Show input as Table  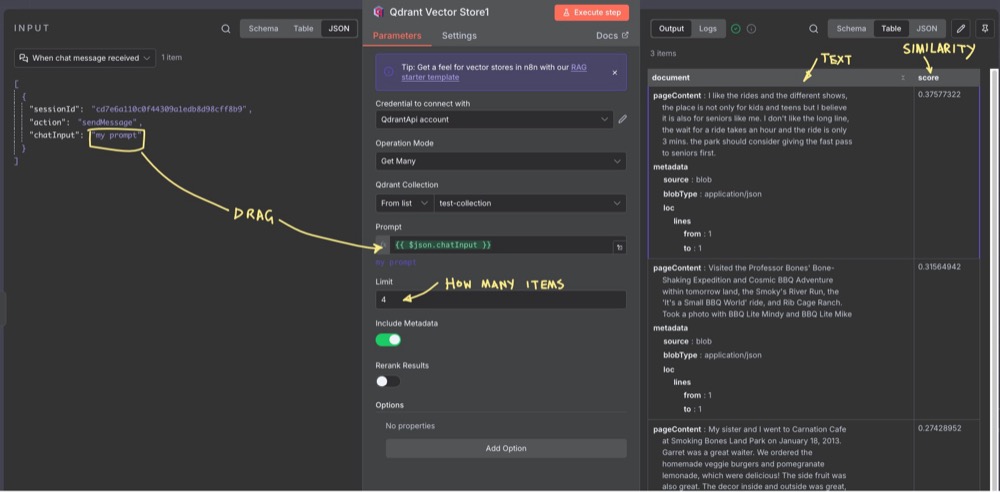tap(303, 29)
